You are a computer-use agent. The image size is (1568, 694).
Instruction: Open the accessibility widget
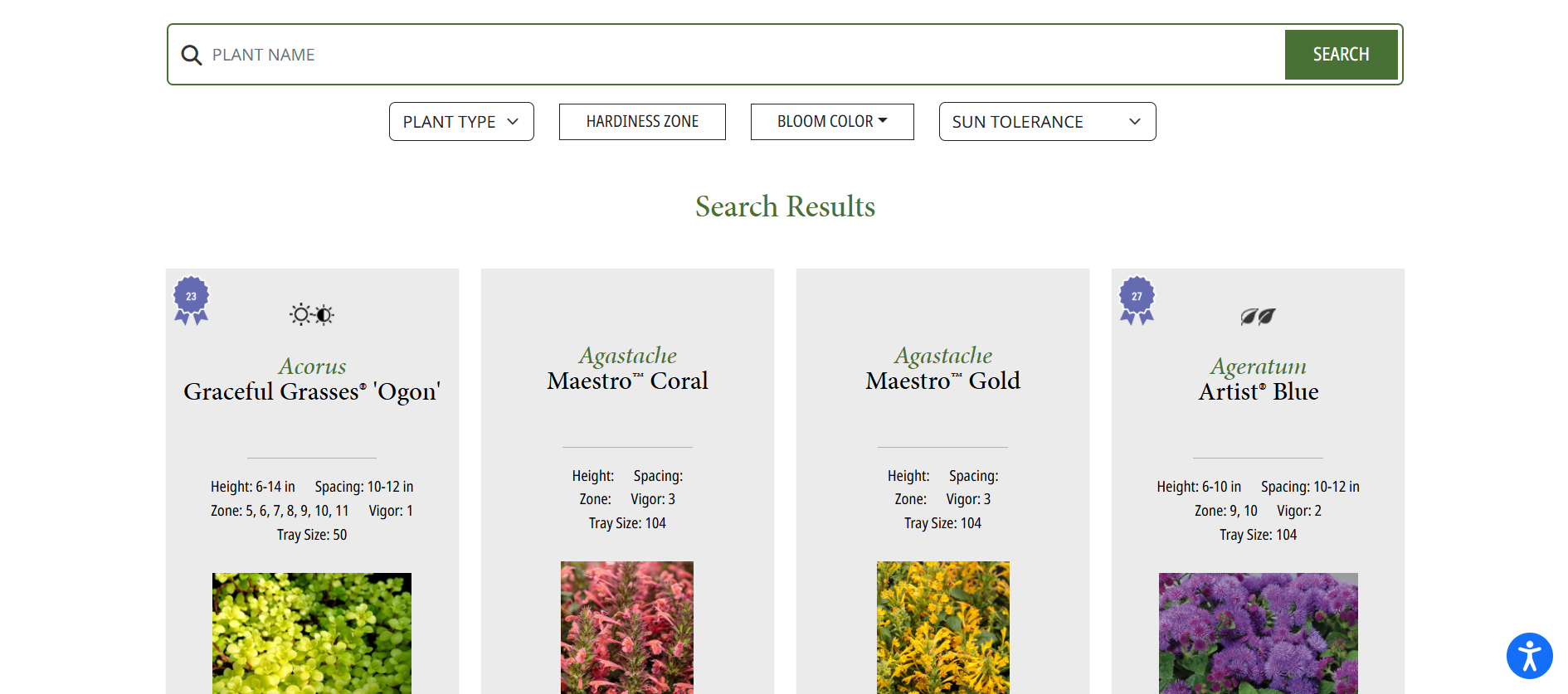(x=1529, y=656)
